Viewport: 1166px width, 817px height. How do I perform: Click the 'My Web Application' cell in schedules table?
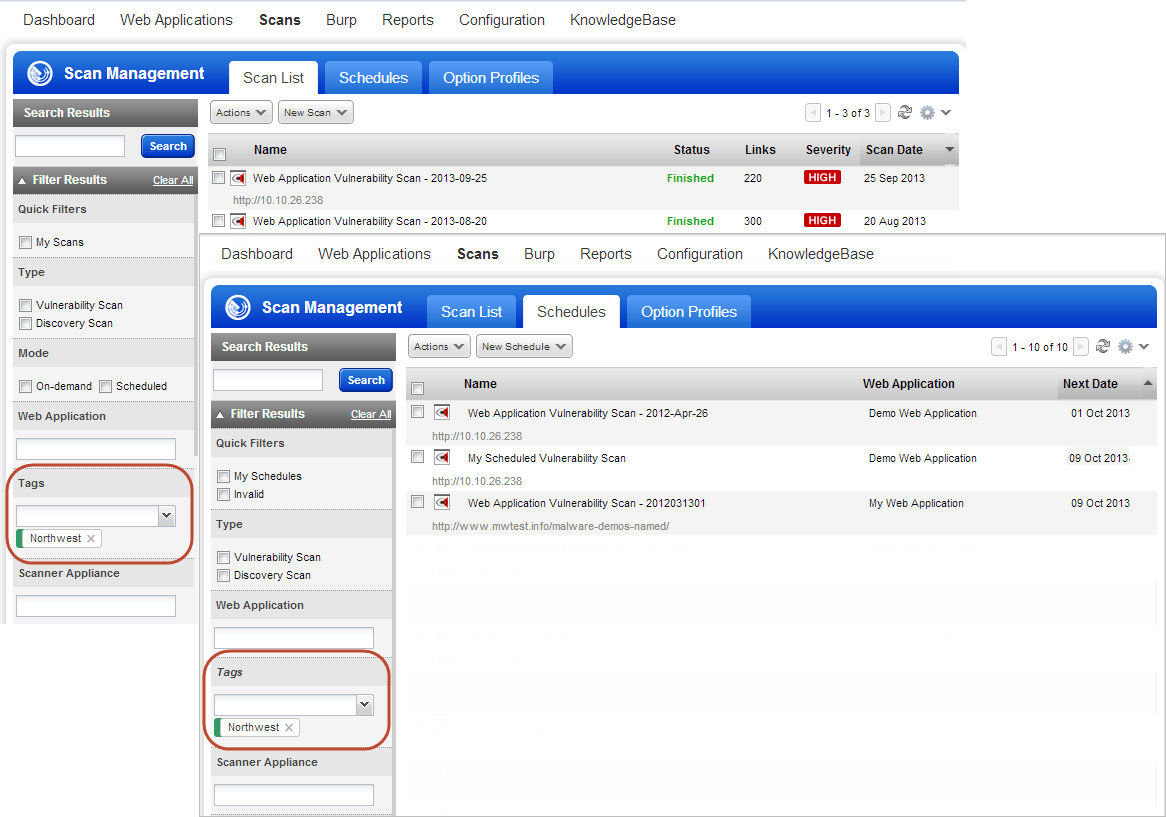tap(916, 503)
